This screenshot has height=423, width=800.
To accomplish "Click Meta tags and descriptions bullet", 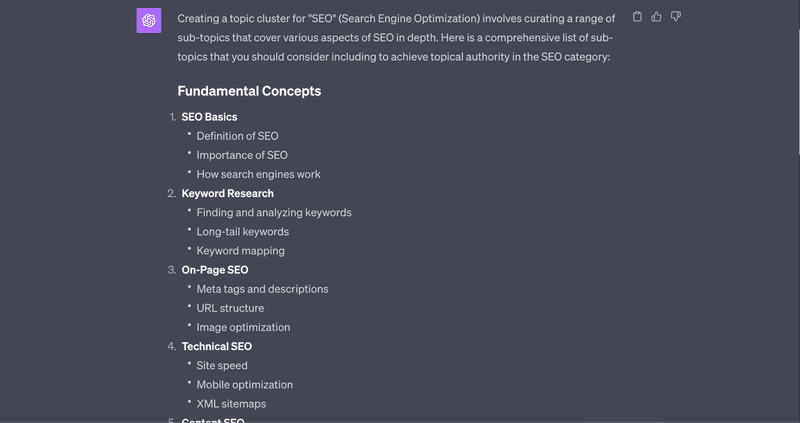I will point(263,289).
